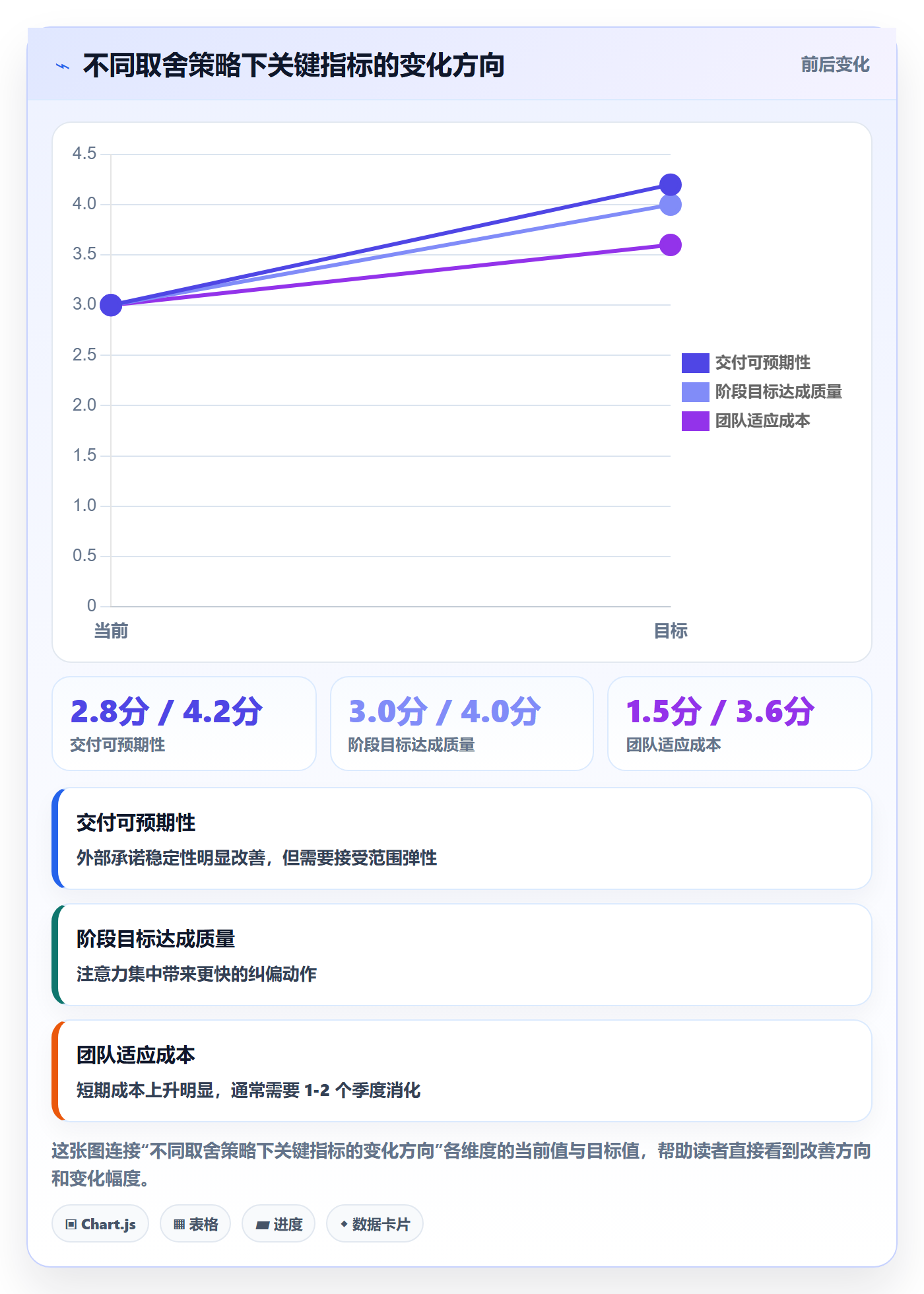This screenshot has width=924, height=1294.
Task: Click the 表格 chip grid icon
Action: 180,1224
